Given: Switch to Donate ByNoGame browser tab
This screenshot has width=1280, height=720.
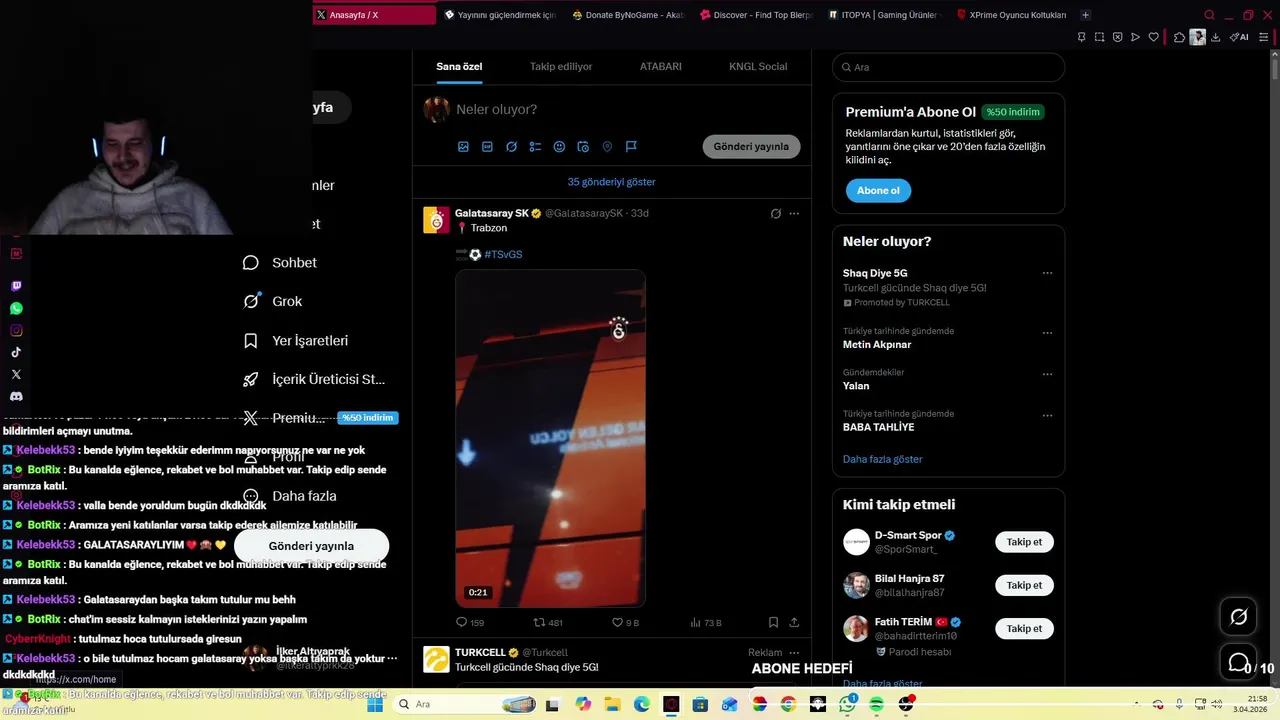Looking at the screenshot, I should pos(628,15).
